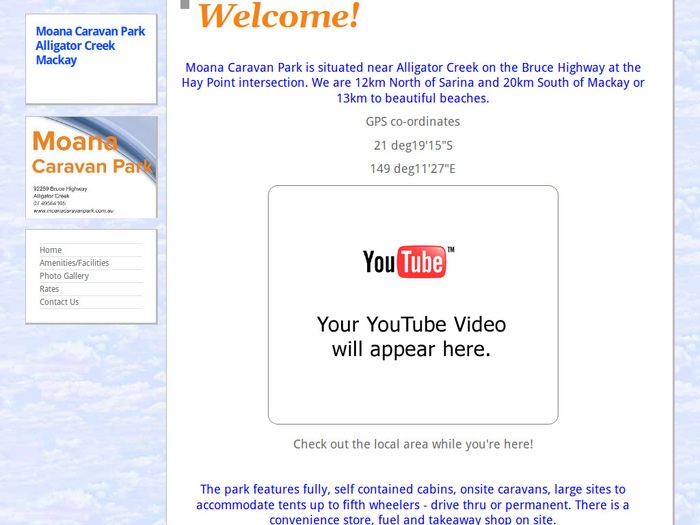Click 'Your YouTube Video will appear here' text
This screenshot has width=700, height=525.
(411, 337)
